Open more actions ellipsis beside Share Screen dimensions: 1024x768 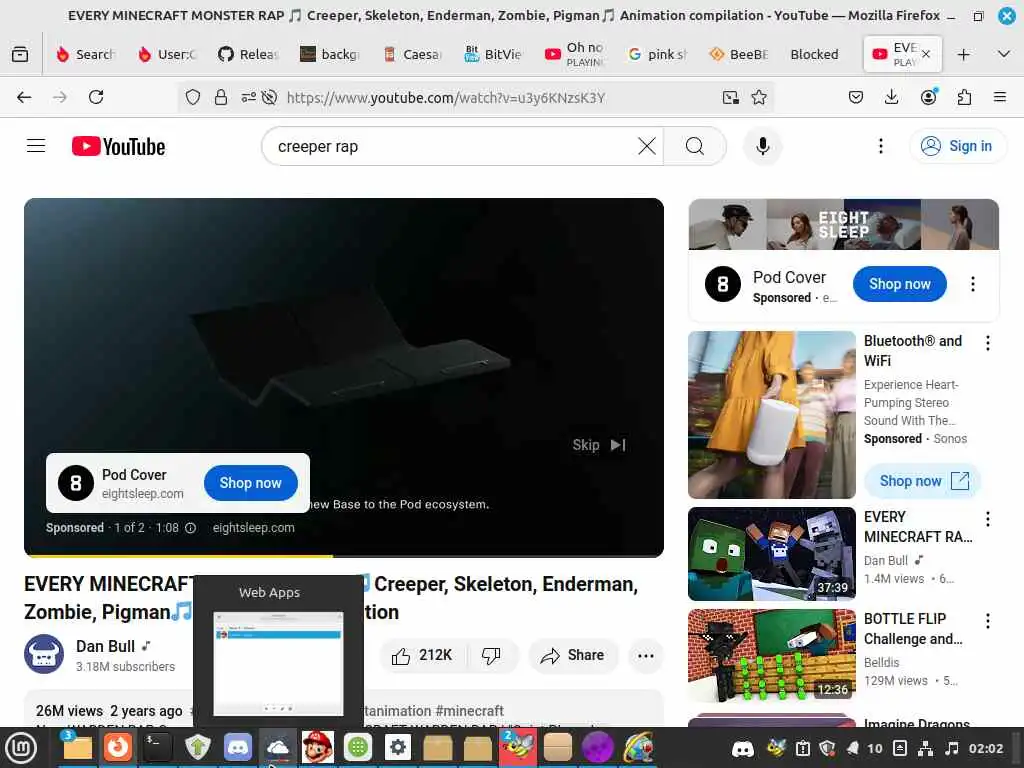pyautogui.click(x=645, y=656)
